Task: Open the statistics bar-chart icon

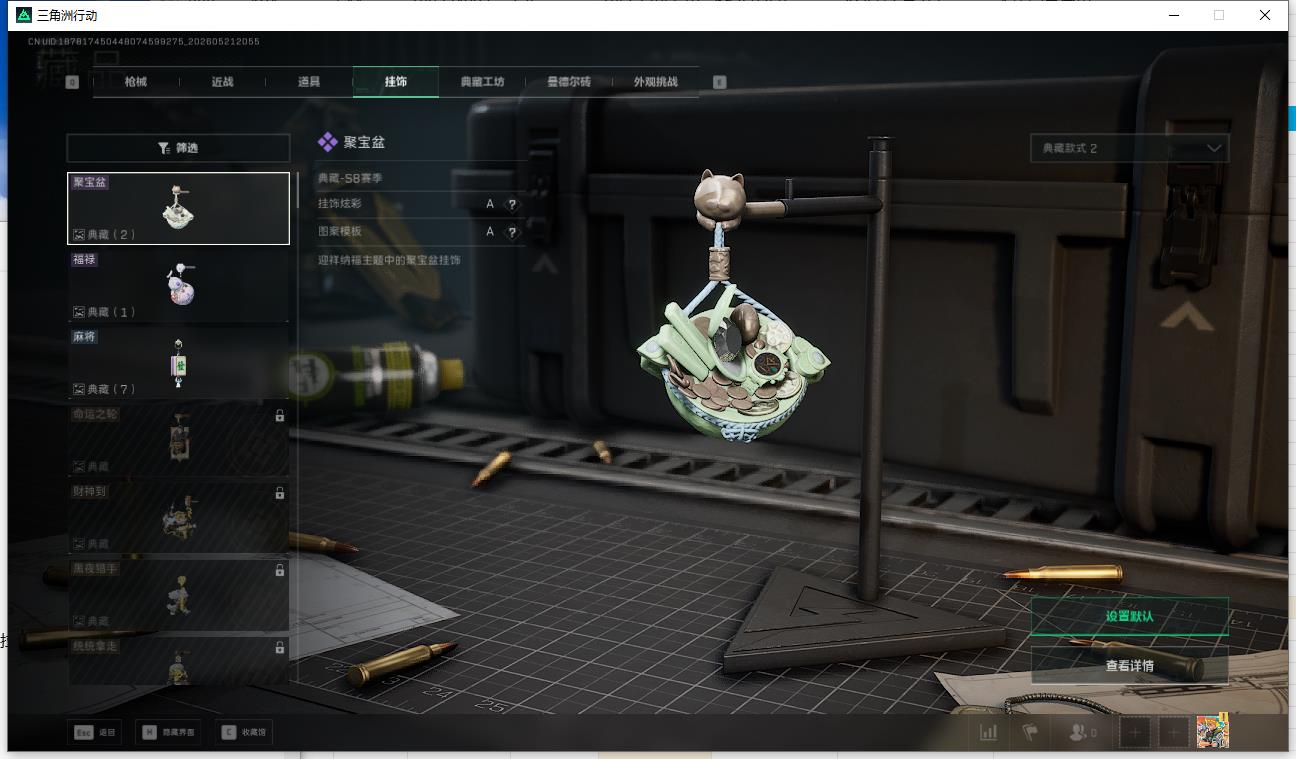Action: tap(989, 732)
